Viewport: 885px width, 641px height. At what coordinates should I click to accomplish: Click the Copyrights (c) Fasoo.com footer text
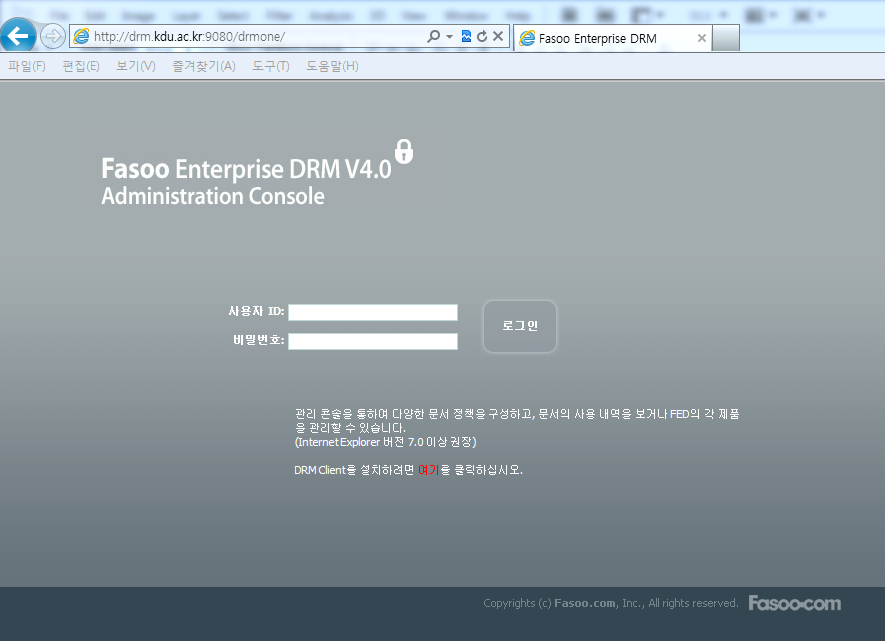(x=611, y=603)
